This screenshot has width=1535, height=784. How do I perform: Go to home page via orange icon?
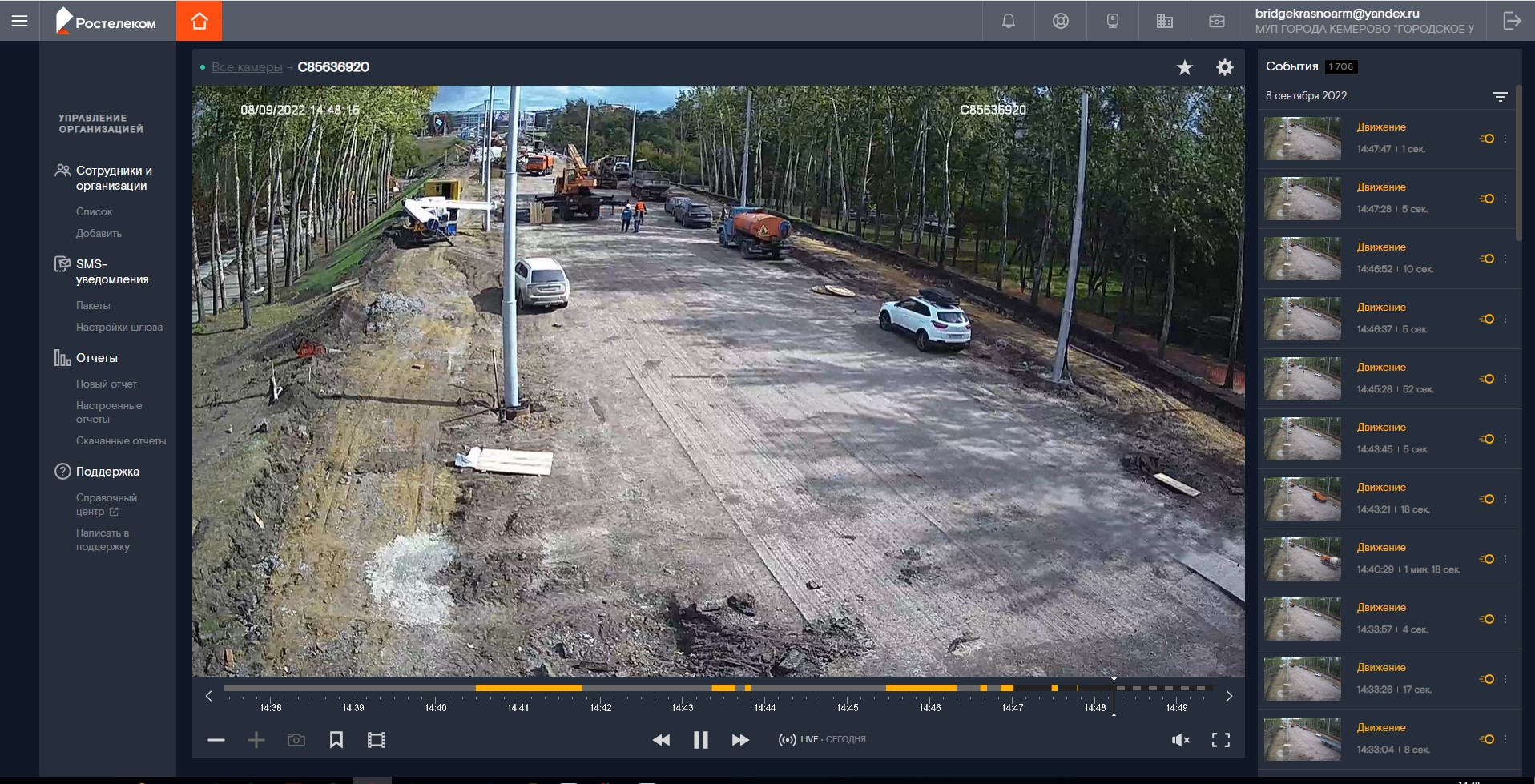click(199, 21)
